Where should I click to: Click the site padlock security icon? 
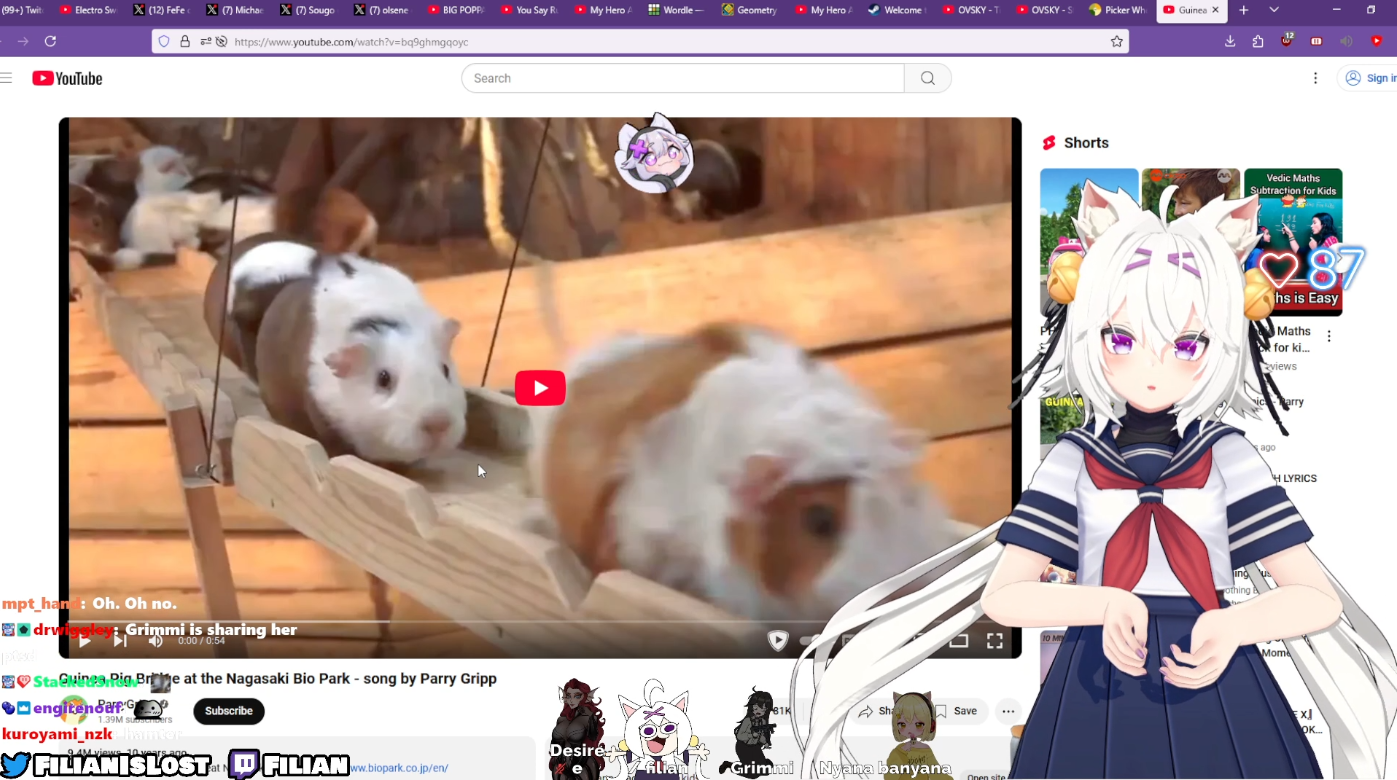(185, 41)
